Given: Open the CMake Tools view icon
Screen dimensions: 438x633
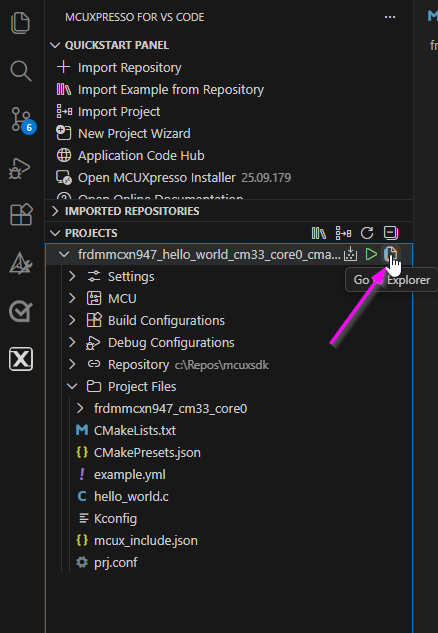Looking at the screenshot, I should [x=20, y=263].
